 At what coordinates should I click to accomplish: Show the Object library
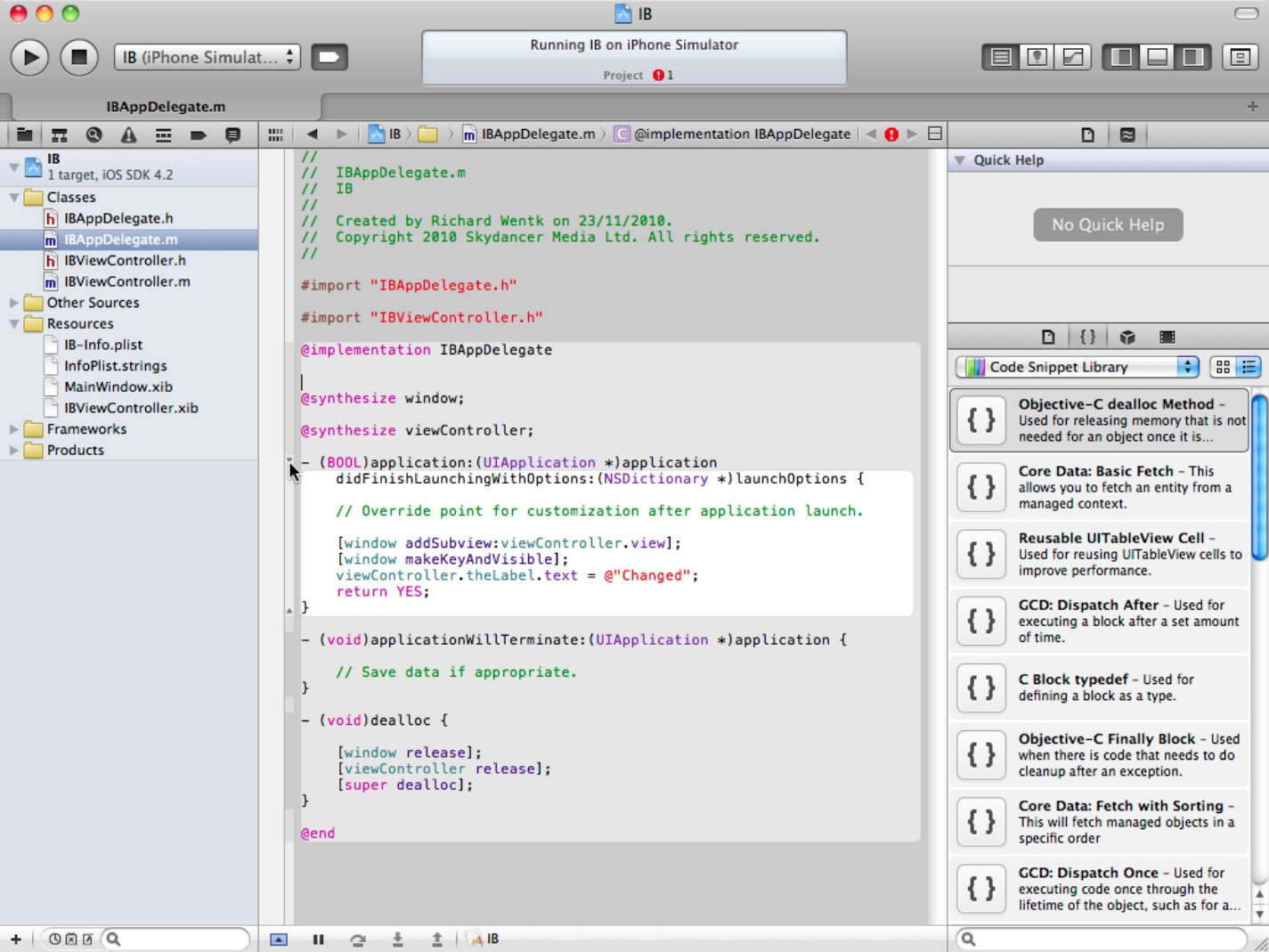click(1127, 337)
